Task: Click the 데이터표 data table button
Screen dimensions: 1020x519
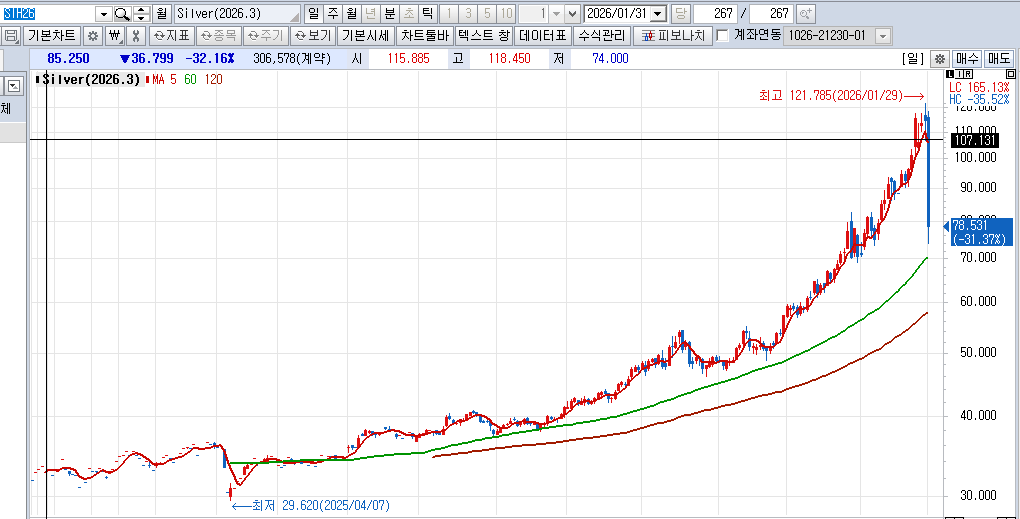Action: pos(543,36)
